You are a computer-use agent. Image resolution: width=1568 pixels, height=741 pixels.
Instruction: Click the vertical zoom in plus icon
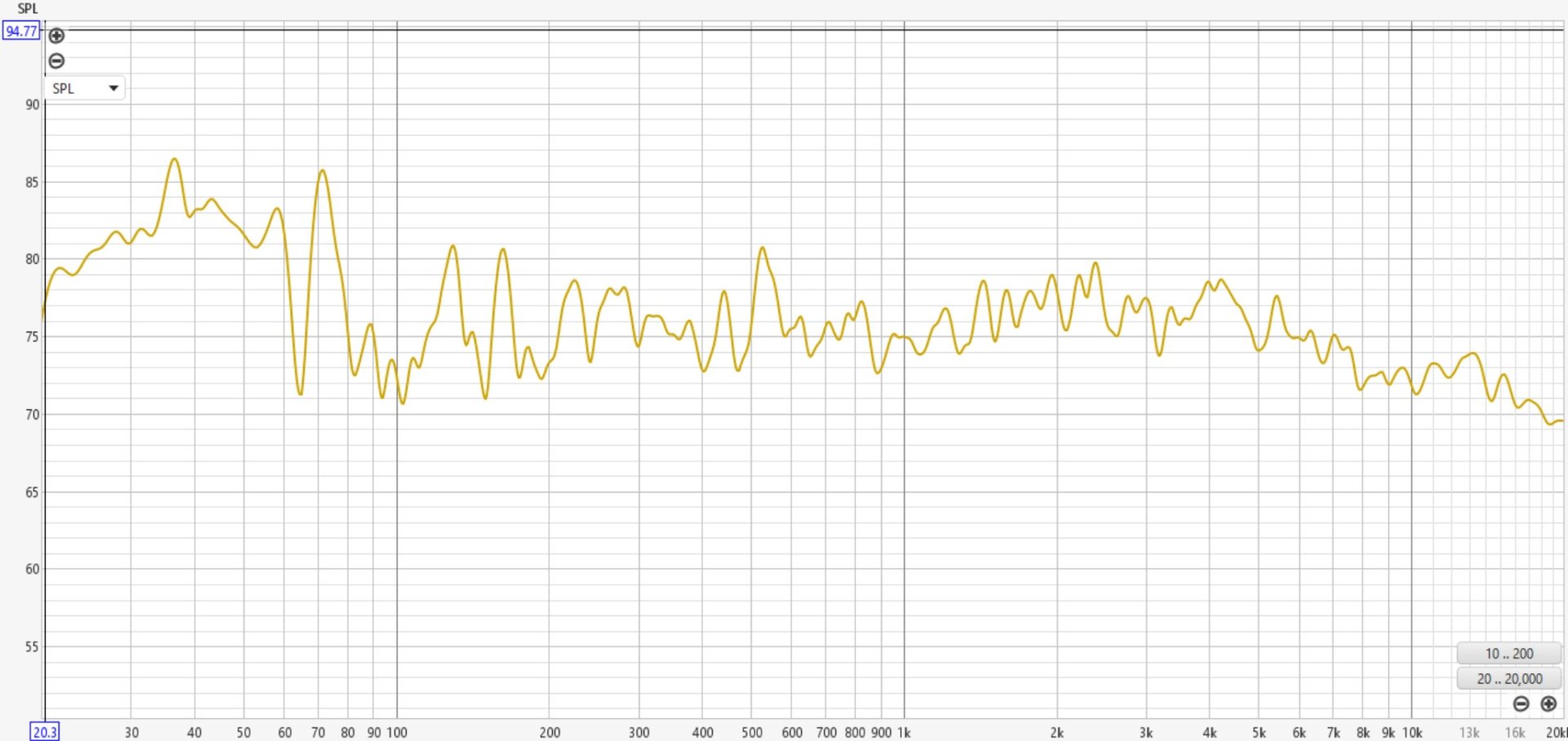click(56, 36)
